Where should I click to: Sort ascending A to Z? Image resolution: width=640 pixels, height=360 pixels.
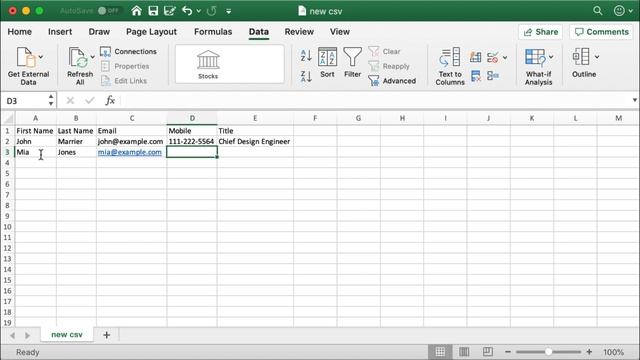[306, 55]
